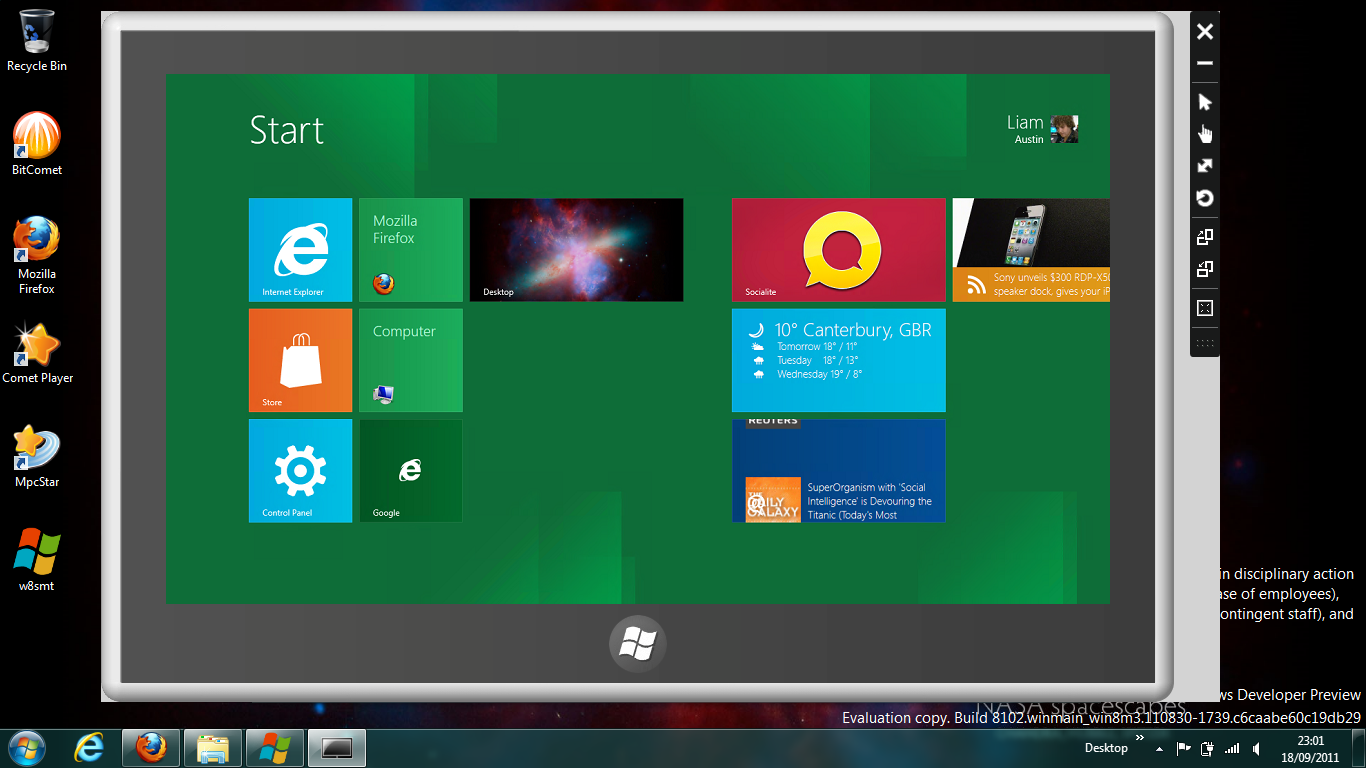The height and width of the screenshot is (768, 1366).
Task: Open the Action Center flag dropdown
Action: point(1183,747)
